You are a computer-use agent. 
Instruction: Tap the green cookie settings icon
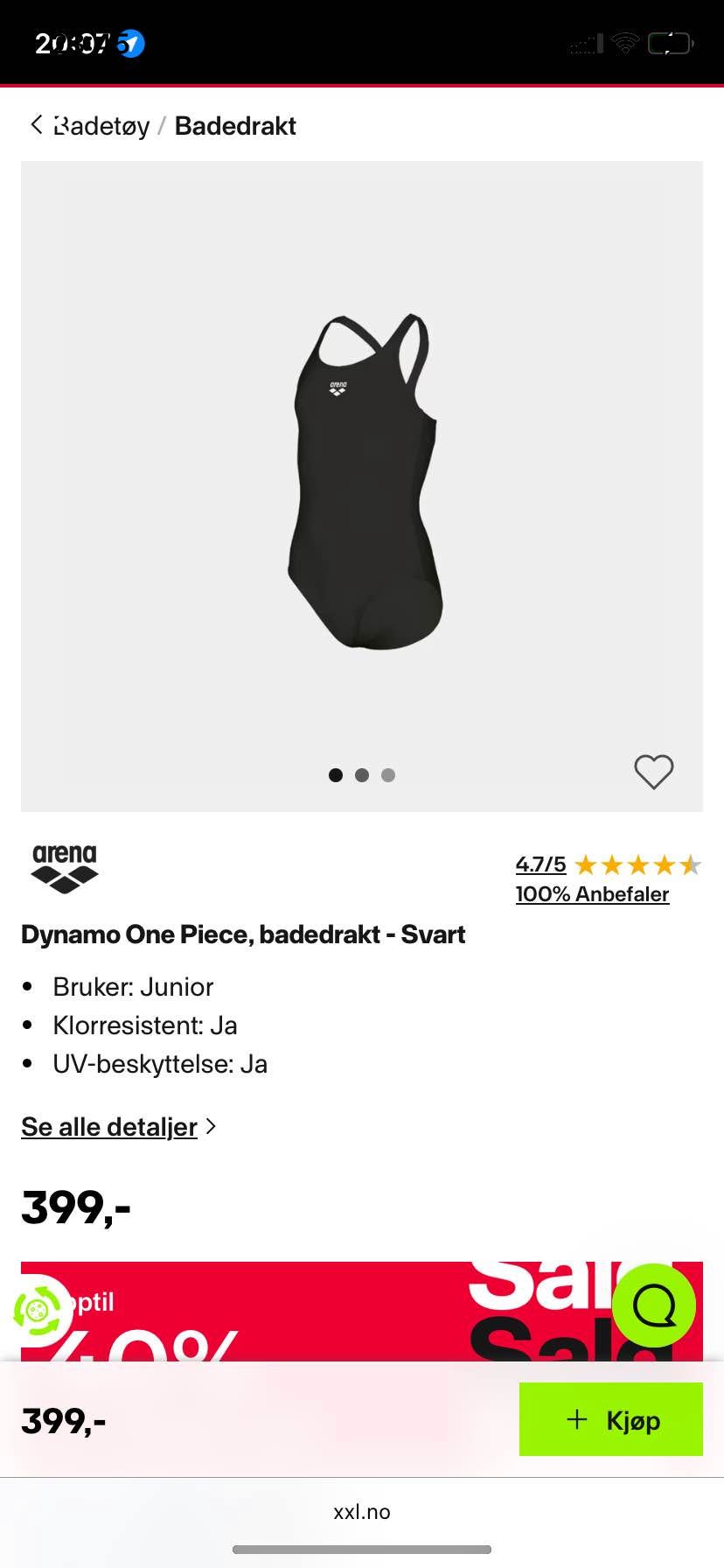click(x=37, y=1312)
